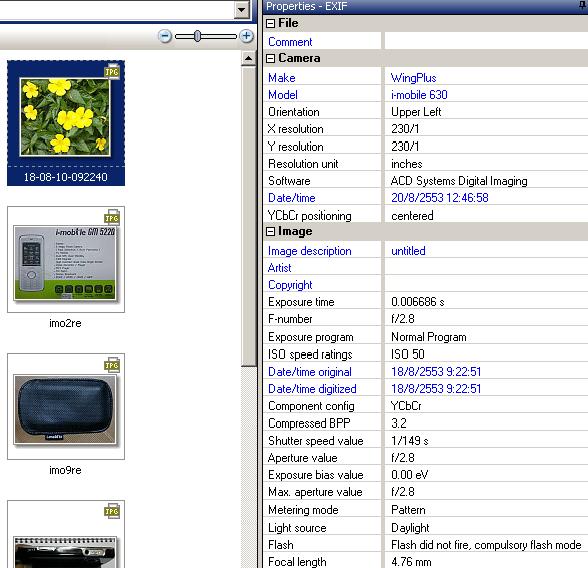Click the Comment property label

point(290,42)
